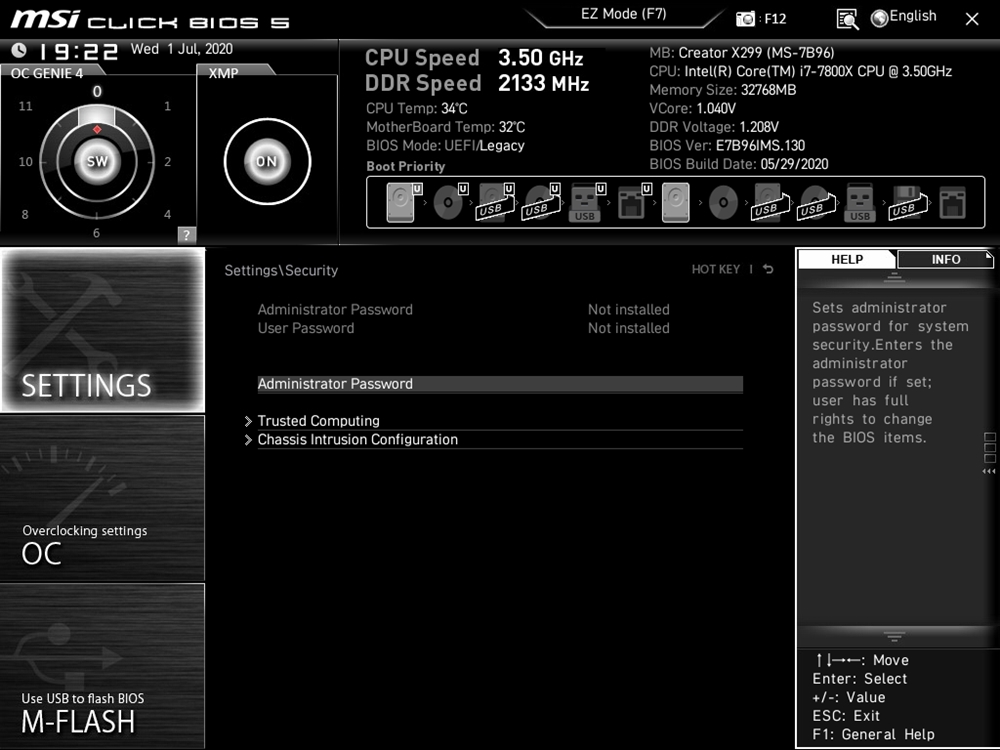Click the clock icon beside the time
This screenshot has height=750, width=1000.
19,50
